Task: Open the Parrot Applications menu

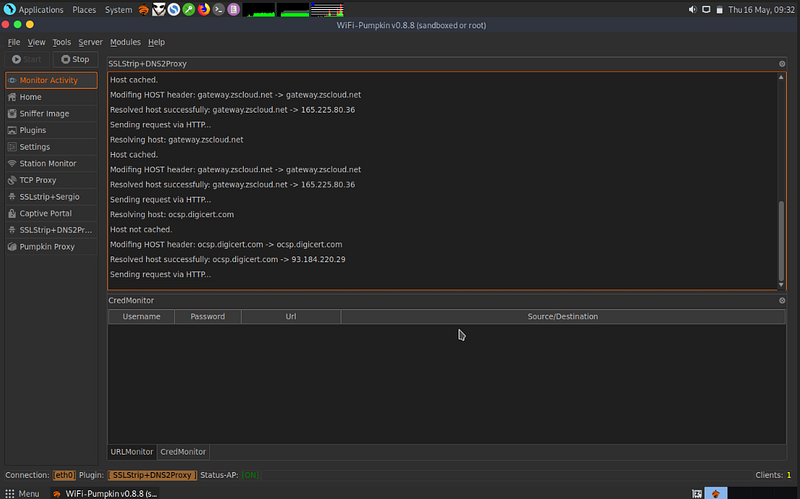Action: point(34,10)
